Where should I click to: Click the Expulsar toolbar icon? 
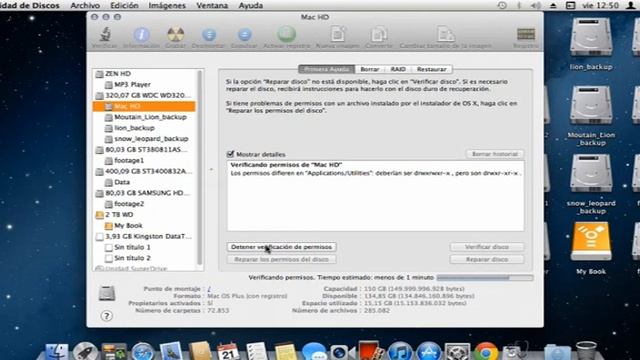pyautogui.click(x=244, y=34)
